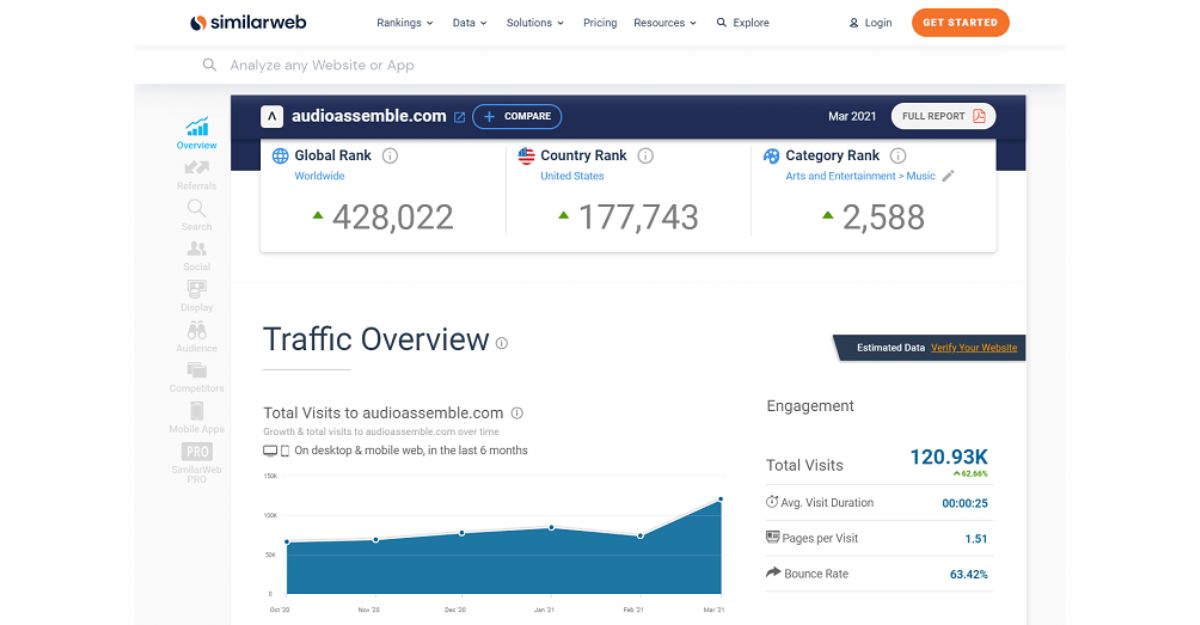Click the Login user icon
Screen dimensions: 1200x625
click(854, 23)
